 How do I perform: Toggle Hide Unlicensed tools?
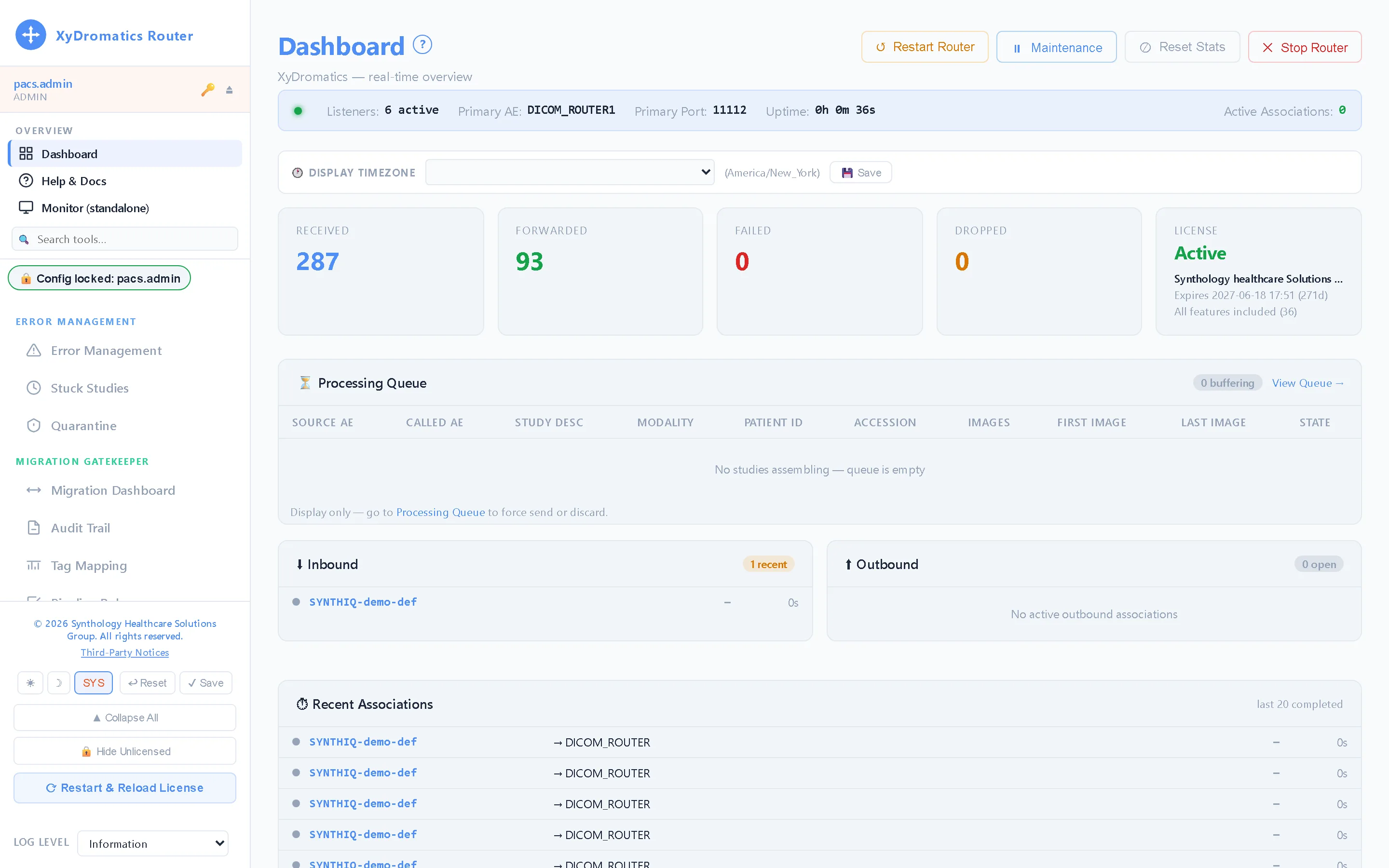(125, 751)
